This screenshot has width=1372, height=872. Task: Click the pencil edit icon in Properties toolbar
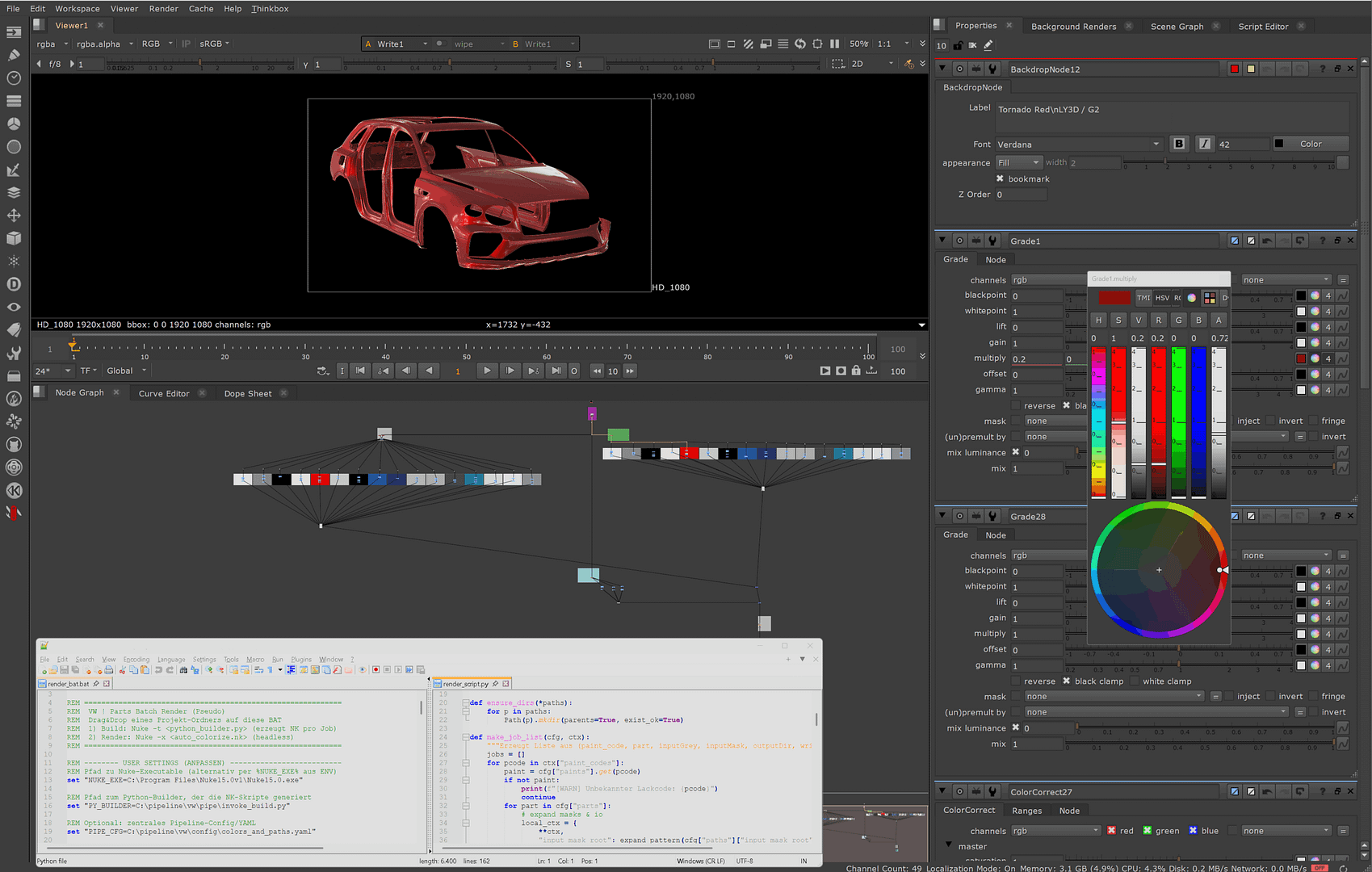coord(988,45)
